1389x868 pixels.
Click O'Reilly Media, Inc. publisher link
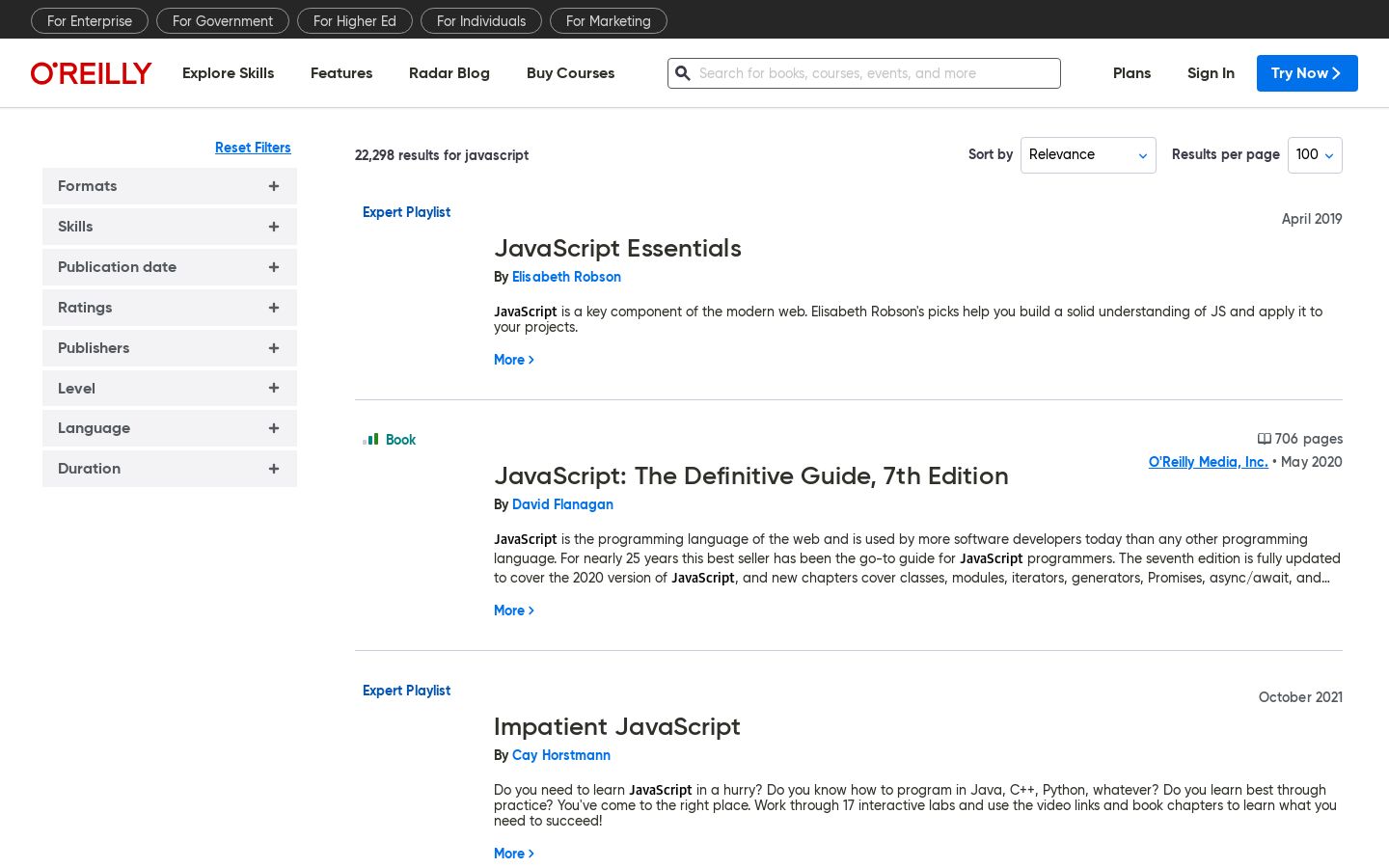coord(1209,462)
